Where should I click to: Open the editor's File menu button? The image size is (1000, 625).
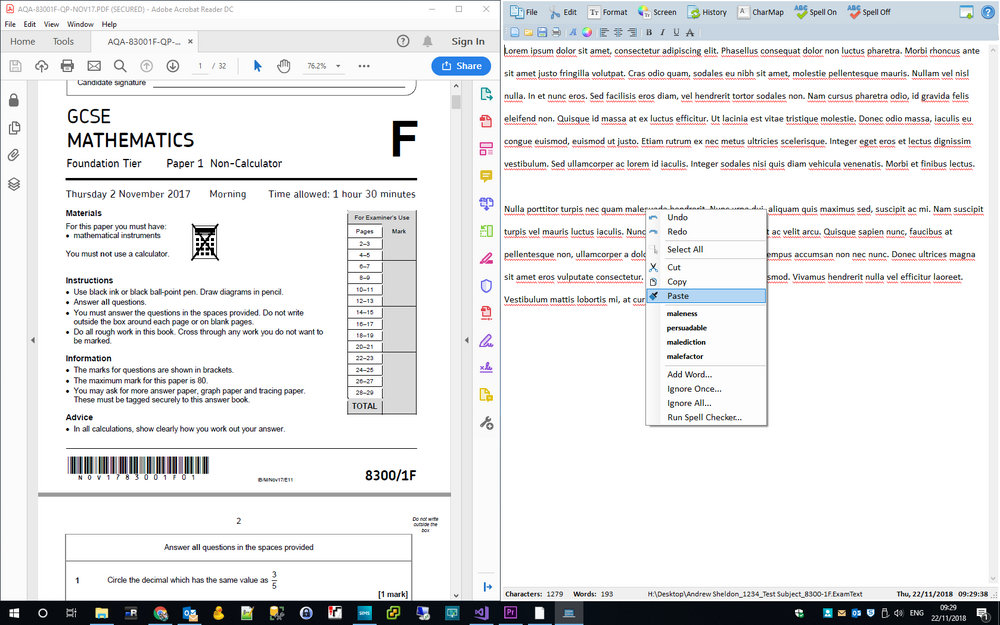[524, 11]
